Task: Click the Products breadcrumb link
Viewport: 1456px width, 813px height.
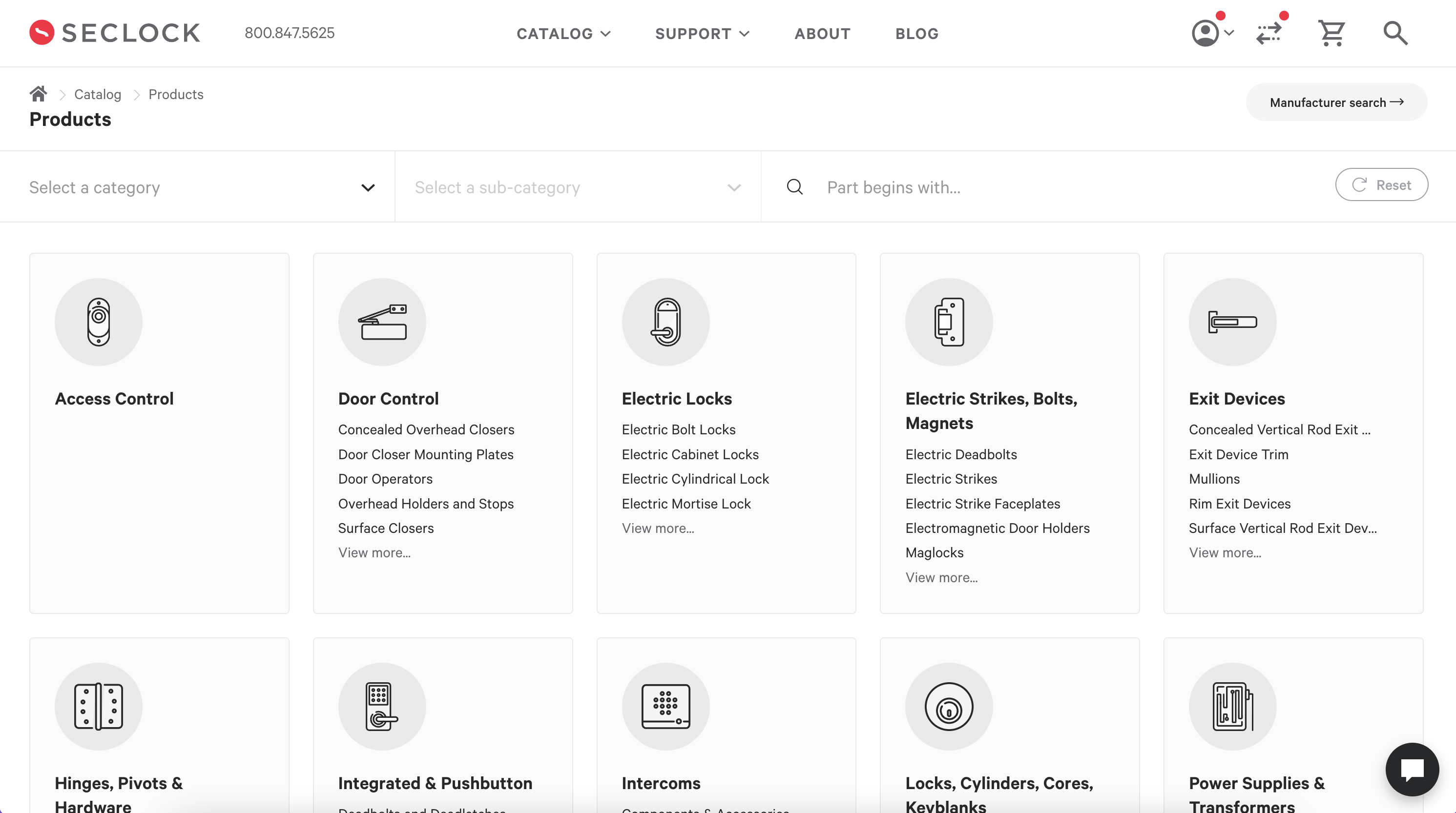Action: point(176,94)
